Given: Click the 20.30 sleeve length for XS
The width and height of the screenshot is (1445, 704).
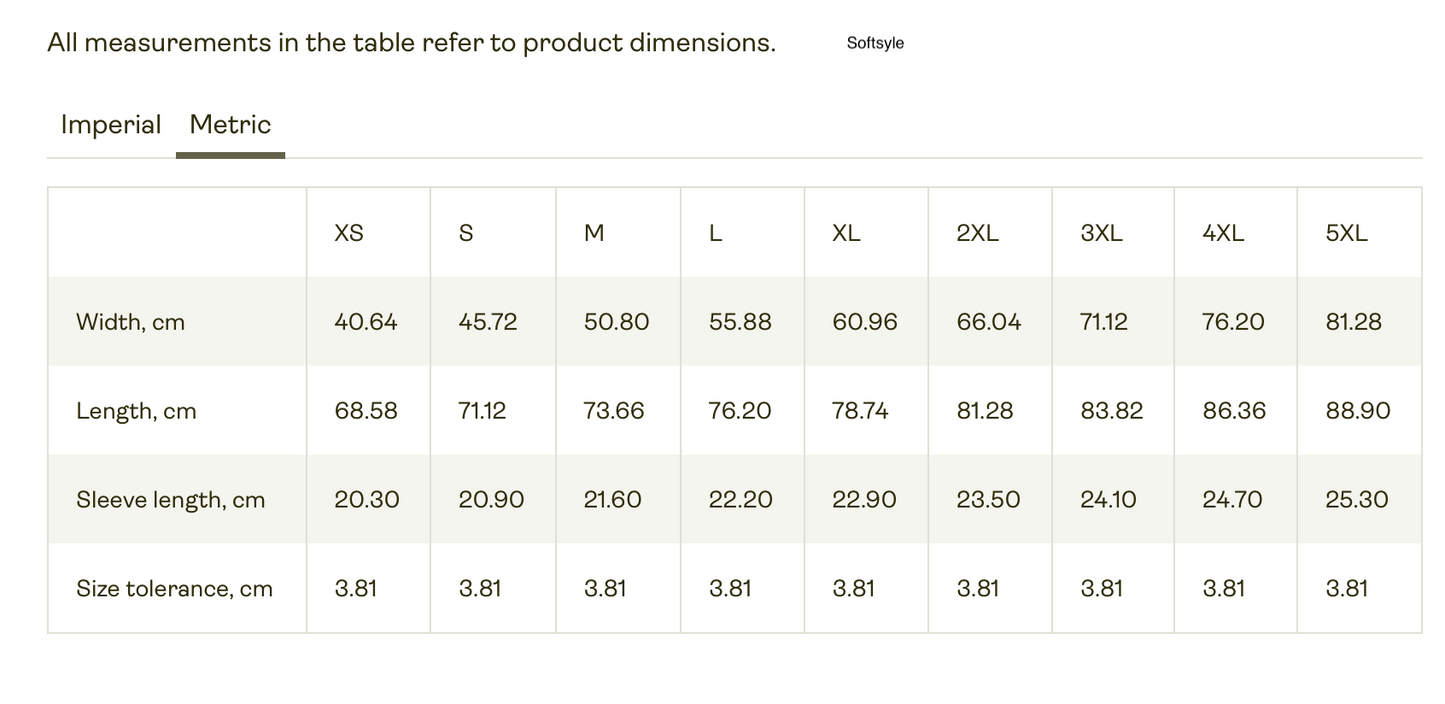Looking at the screenshot, I should (367, 500).
